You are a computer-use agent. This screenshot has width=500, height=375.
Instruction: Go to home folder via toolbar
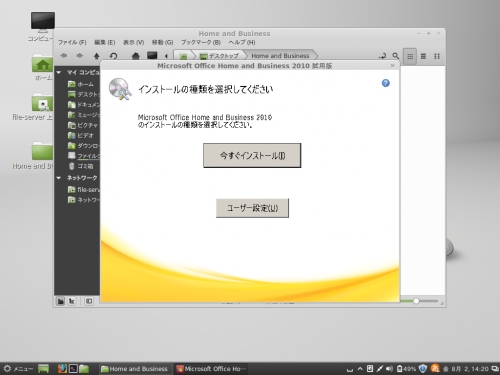[x=135, y=56]
